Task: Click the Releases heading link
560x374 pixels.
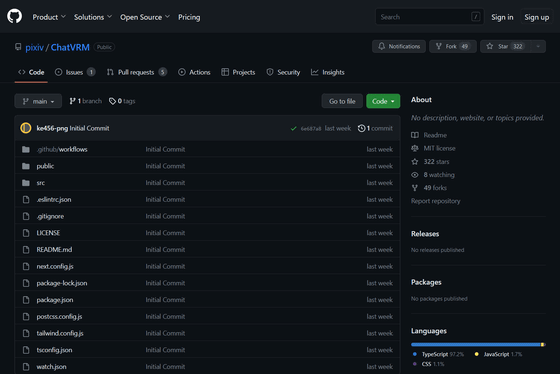Action: pyautogui.click(x=425, y=234)
